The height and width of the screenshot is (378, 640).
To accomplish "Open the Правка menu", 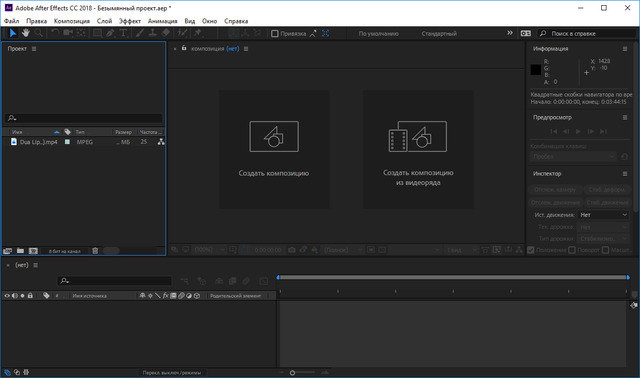I will pos(36,21).
